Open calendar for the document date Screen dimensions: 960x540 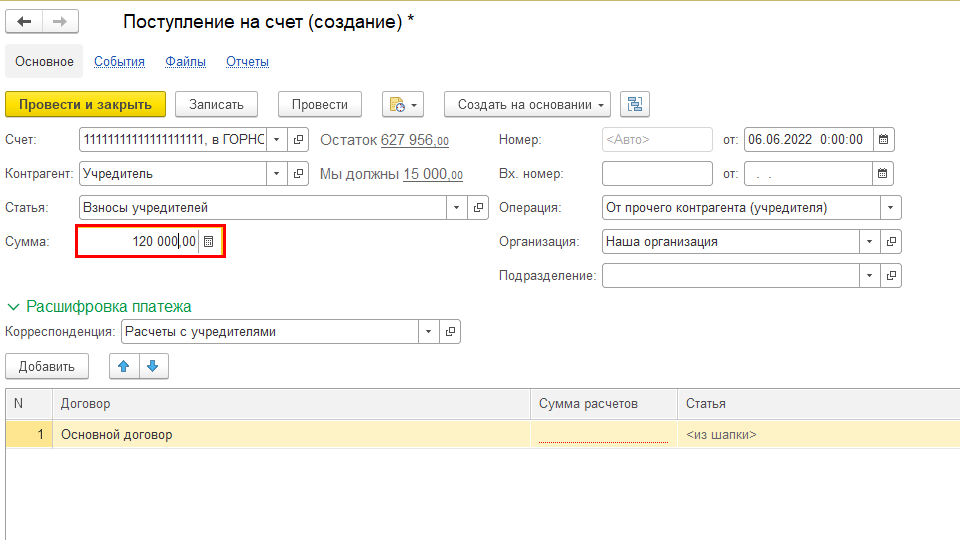point(883,140)
